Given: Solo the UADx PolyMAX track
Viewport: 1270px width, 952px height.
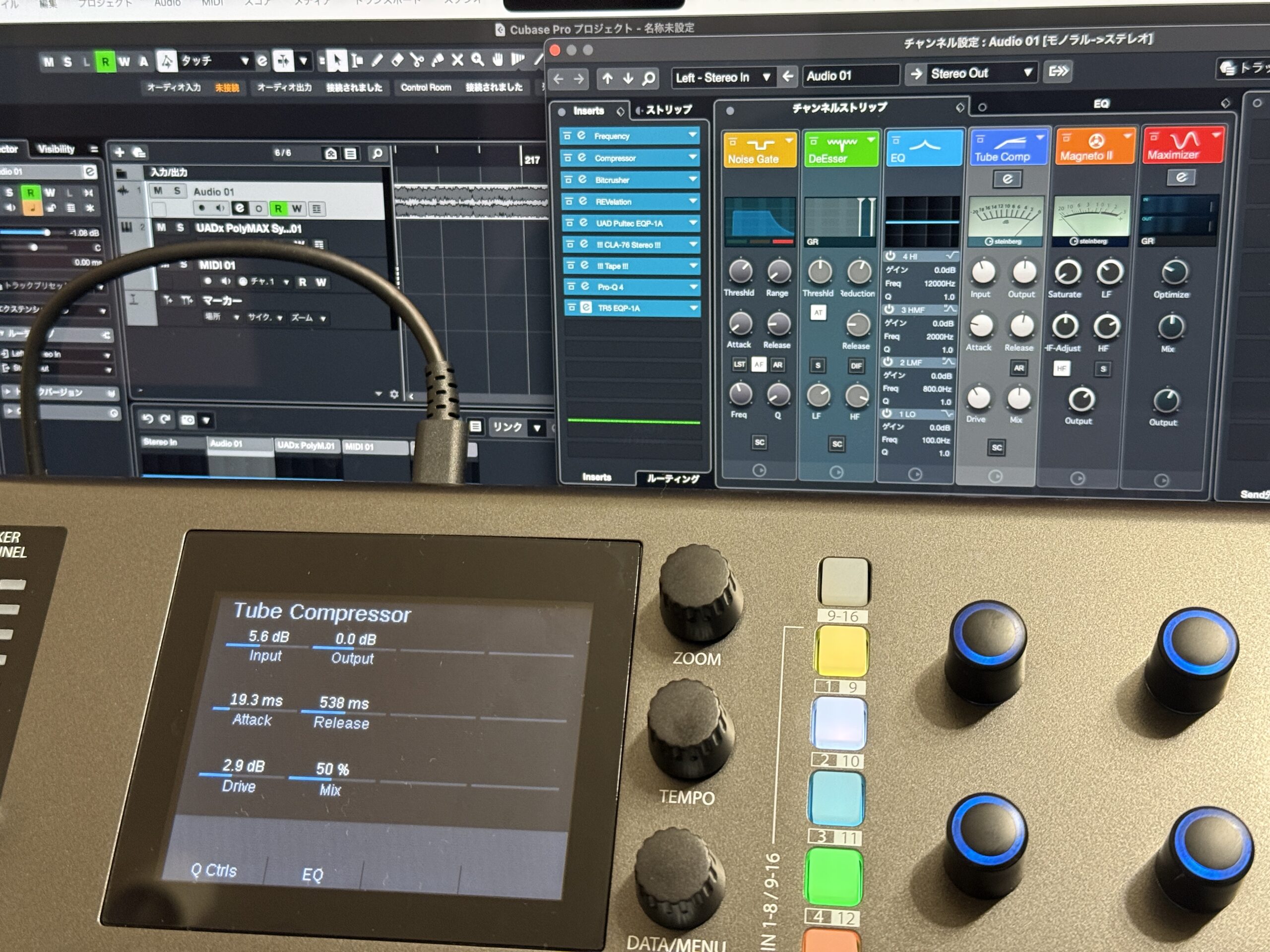Looking at the screenshot, I should pos(180,228).
